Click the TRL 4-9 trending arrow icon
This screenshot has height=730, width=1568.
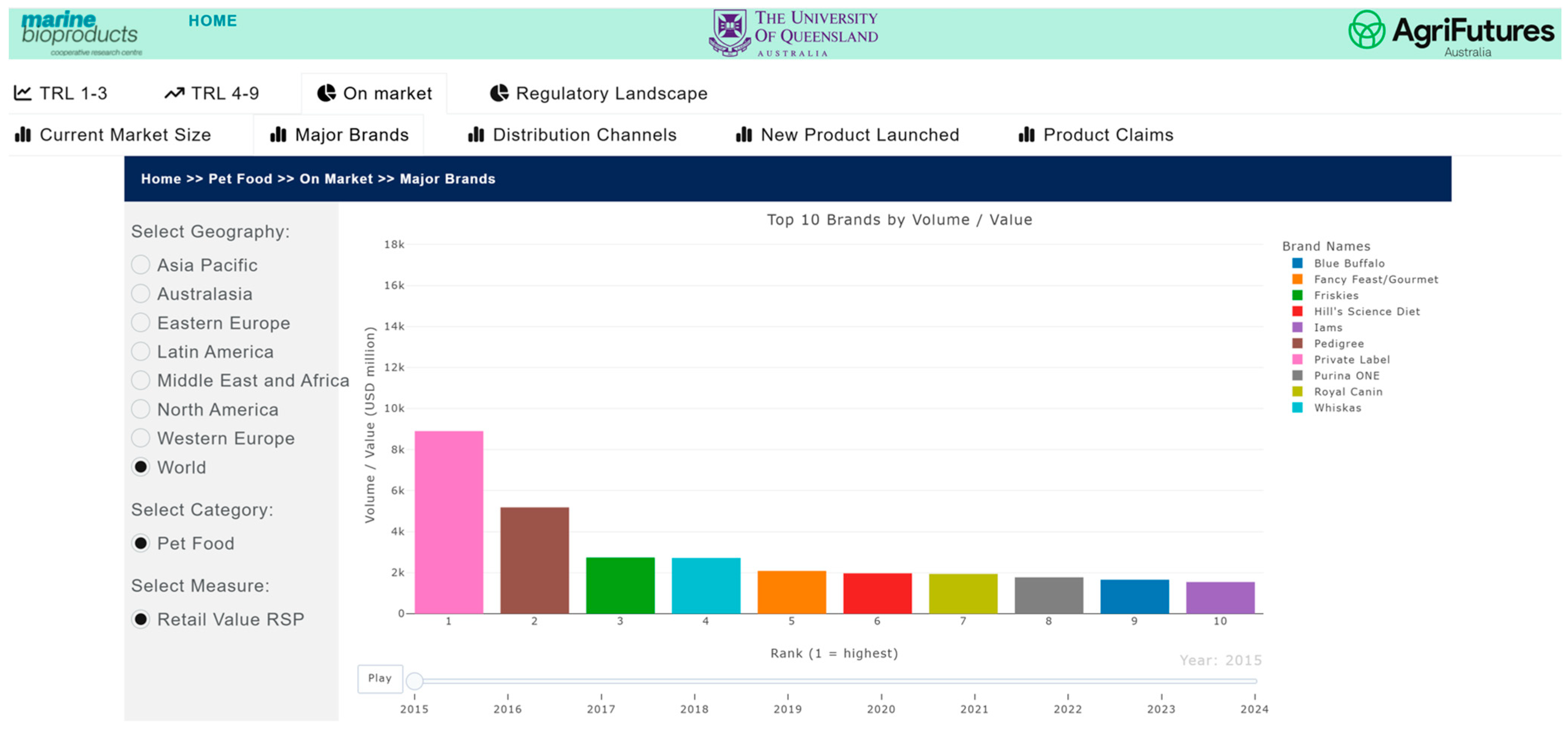click(x=174, y=93)
